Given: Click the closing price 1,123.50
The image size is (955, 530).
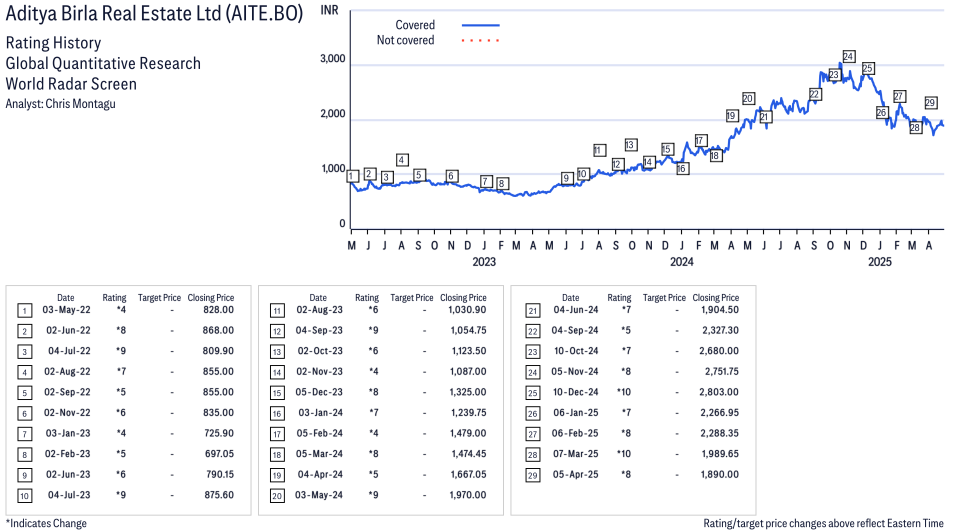Looking at the screenshot, I should 469,352.
